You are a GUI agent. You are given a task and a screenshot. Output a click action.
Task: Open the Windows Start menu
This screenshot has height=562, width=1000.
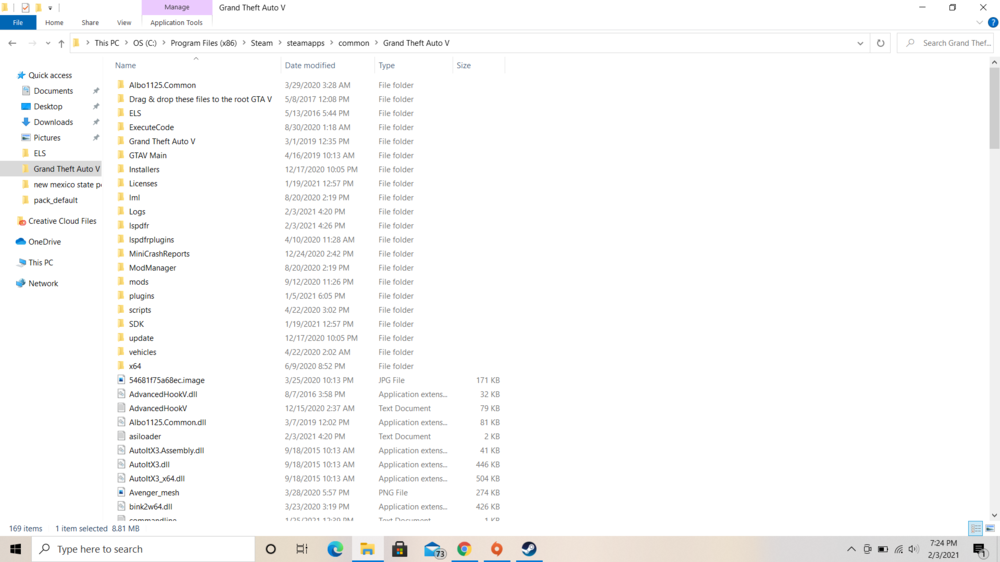15,549
